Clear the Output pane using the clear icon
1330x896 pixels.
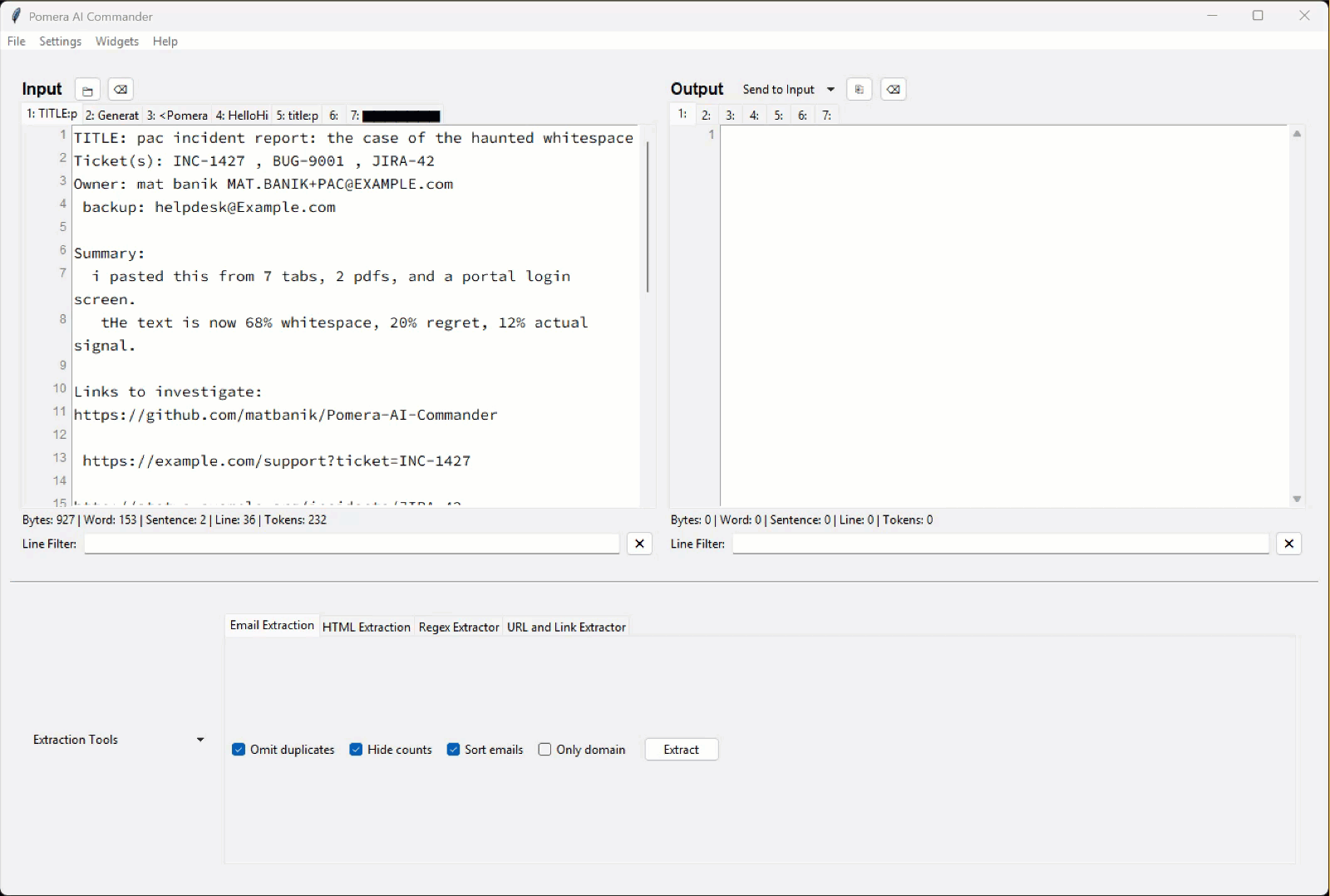click(x=894, y=89)
